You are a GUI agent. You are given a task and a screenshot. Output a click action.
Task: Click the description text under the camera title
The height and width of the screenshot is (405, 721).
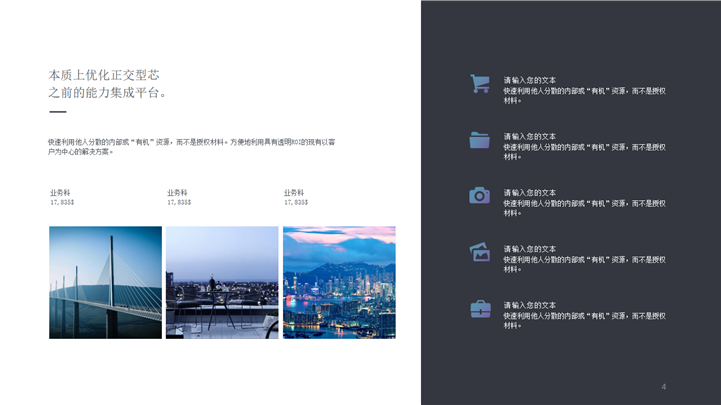[584, 208]
